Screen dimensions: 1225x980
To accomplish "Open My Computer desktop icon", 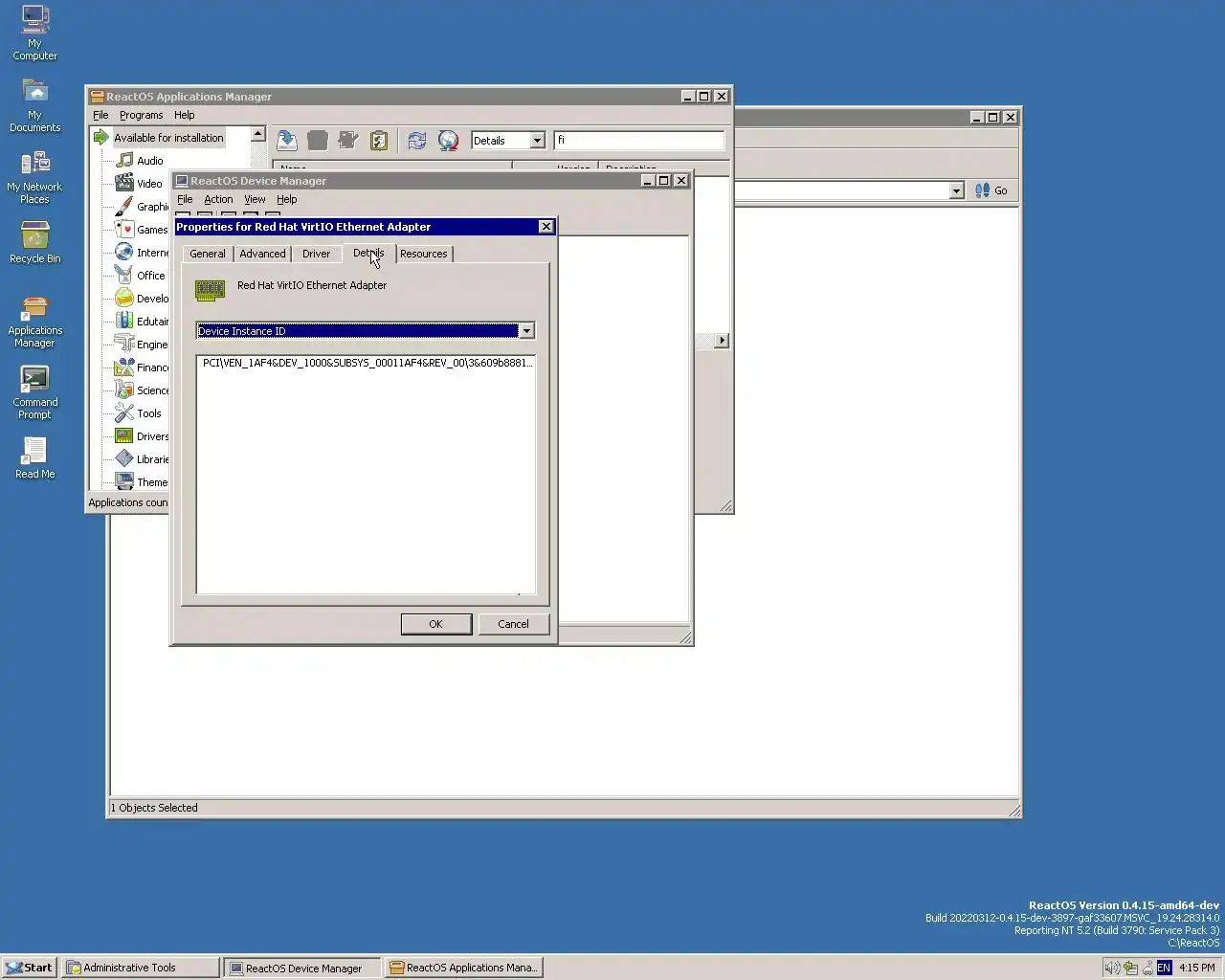I will pyautogui.click(x=34, y=33).
